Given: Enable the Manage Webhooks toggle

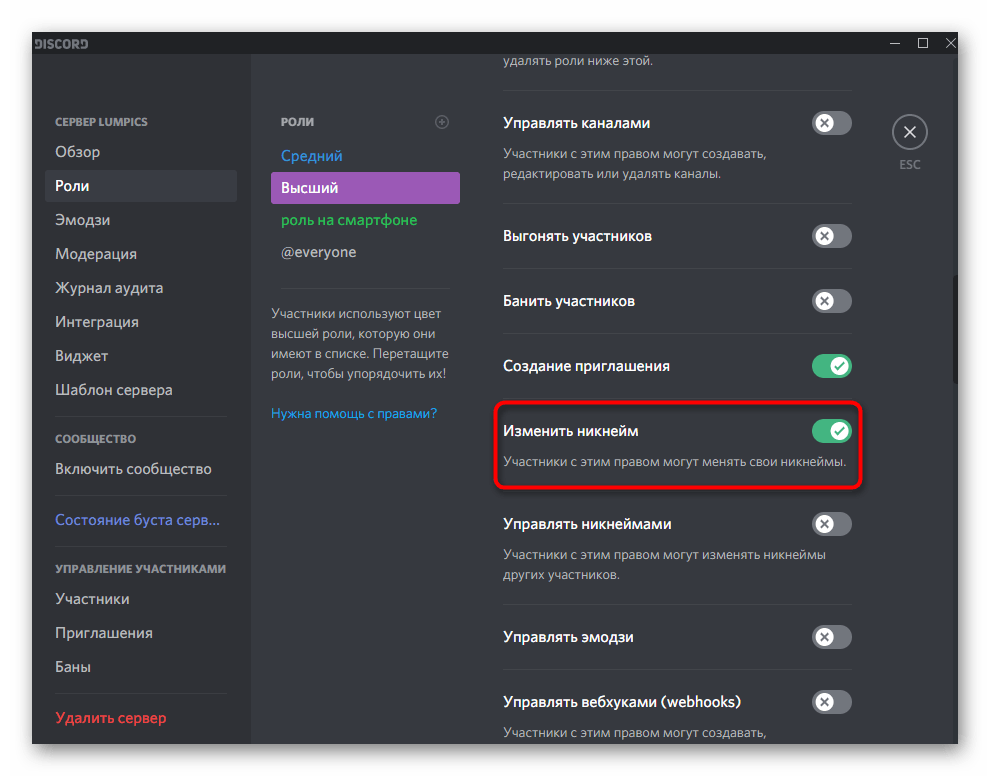Looking at the screenshot, I should [x=831, y=702].
